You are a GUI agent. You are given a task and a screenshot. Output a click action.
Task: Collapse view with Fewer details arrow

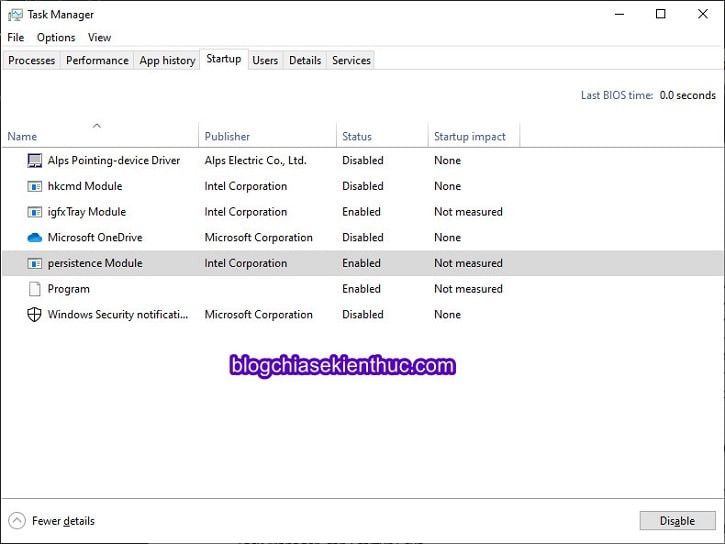click(17, 521)
